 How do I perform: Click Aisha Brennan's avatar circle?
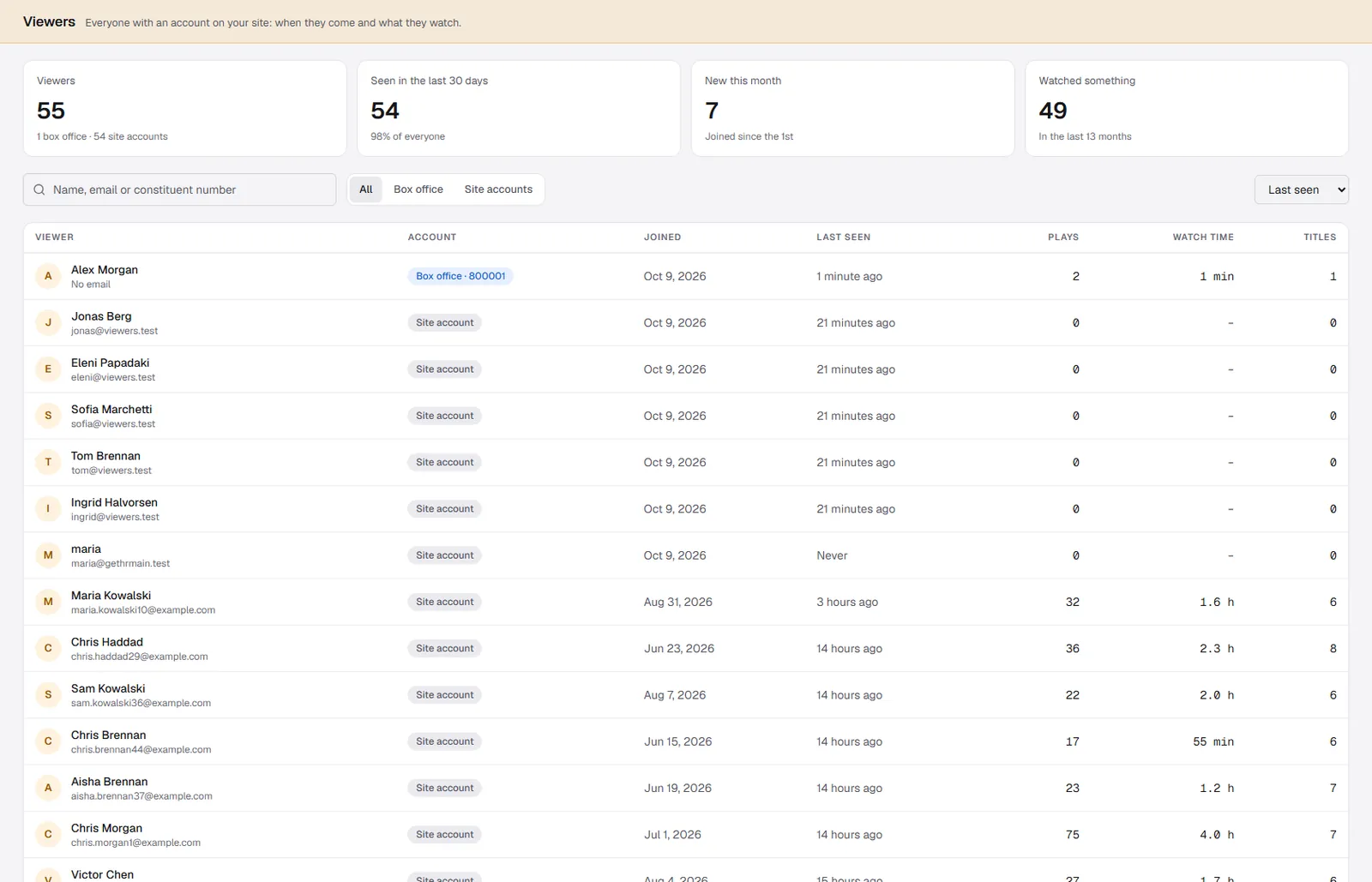pos(48,788)
